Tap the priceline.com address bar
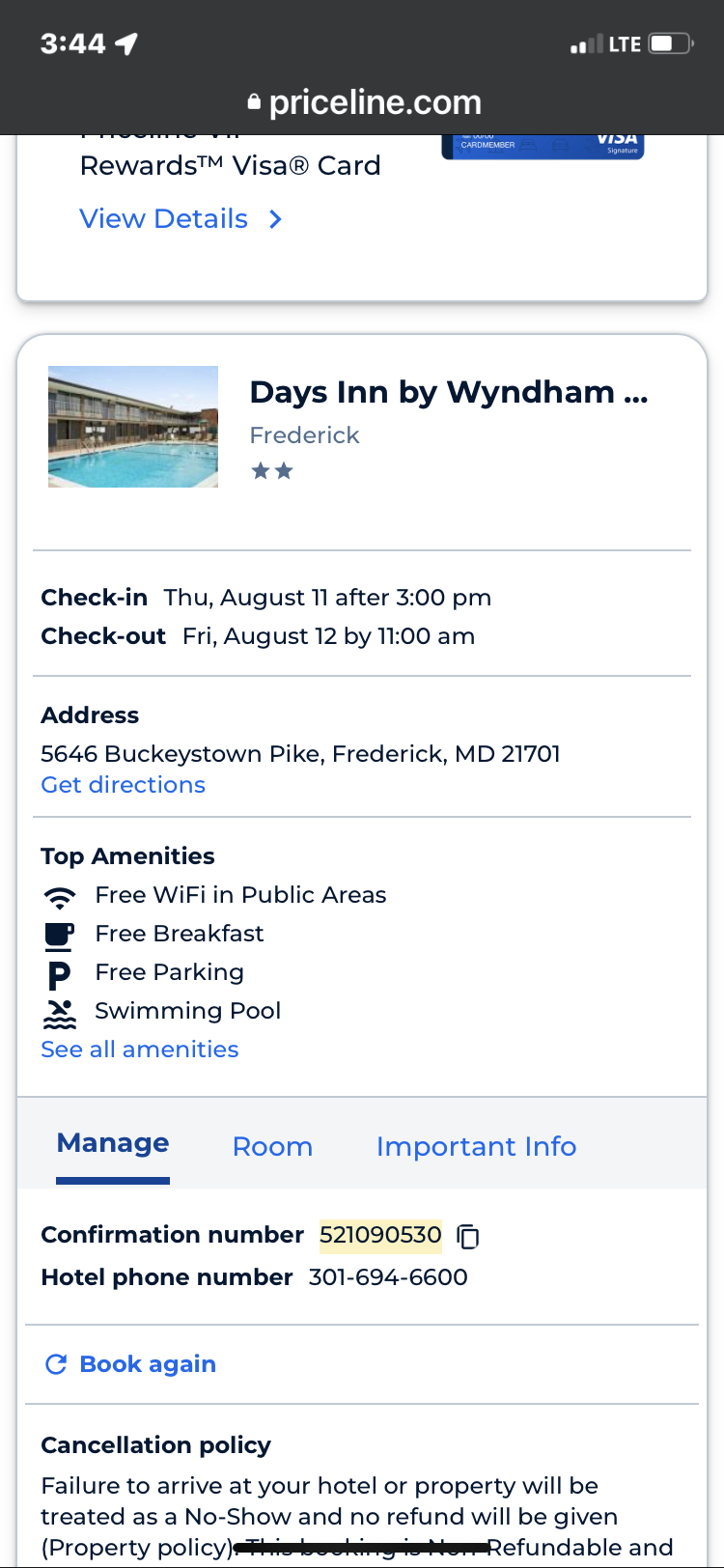Image resolution: width=724 pixels, height=1568 pixels. (375, 102)
